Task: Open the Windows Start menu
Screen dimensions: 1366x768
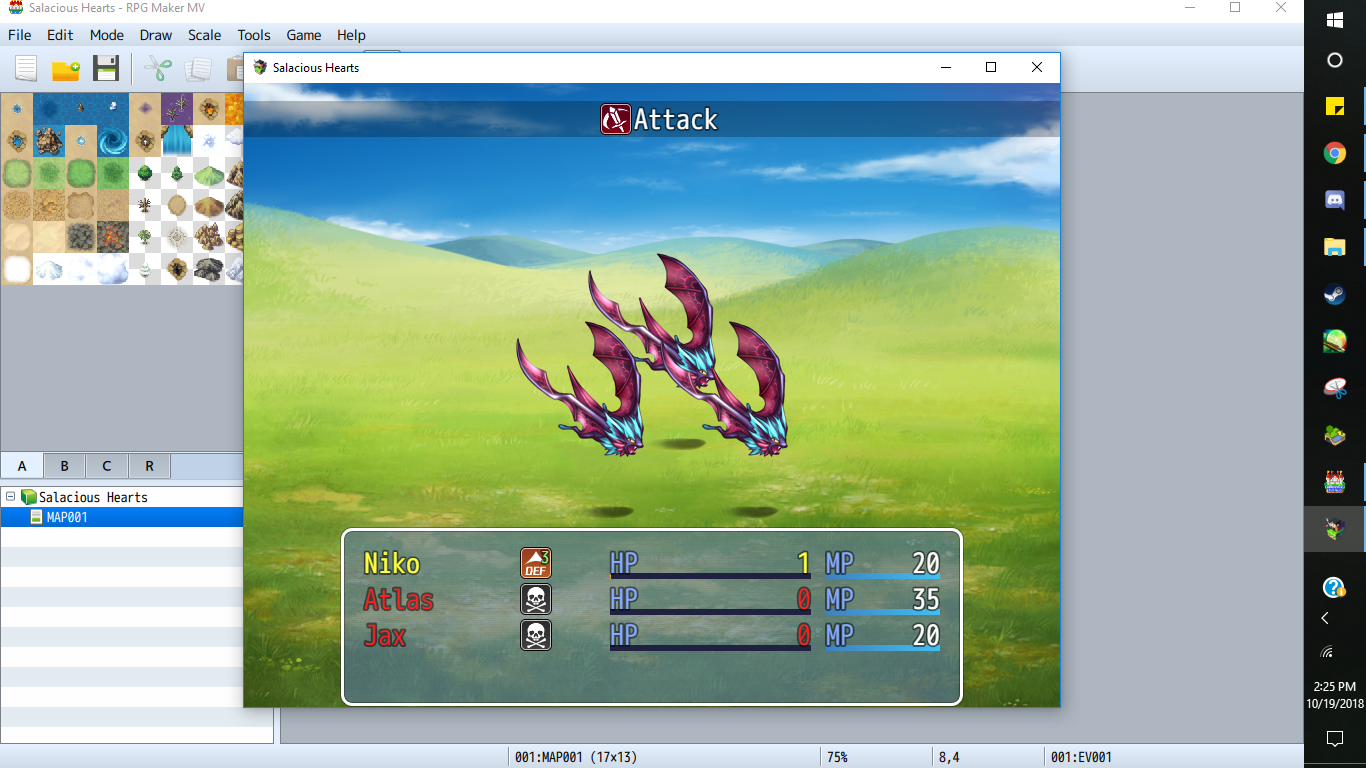Action: pos(1334,19)
